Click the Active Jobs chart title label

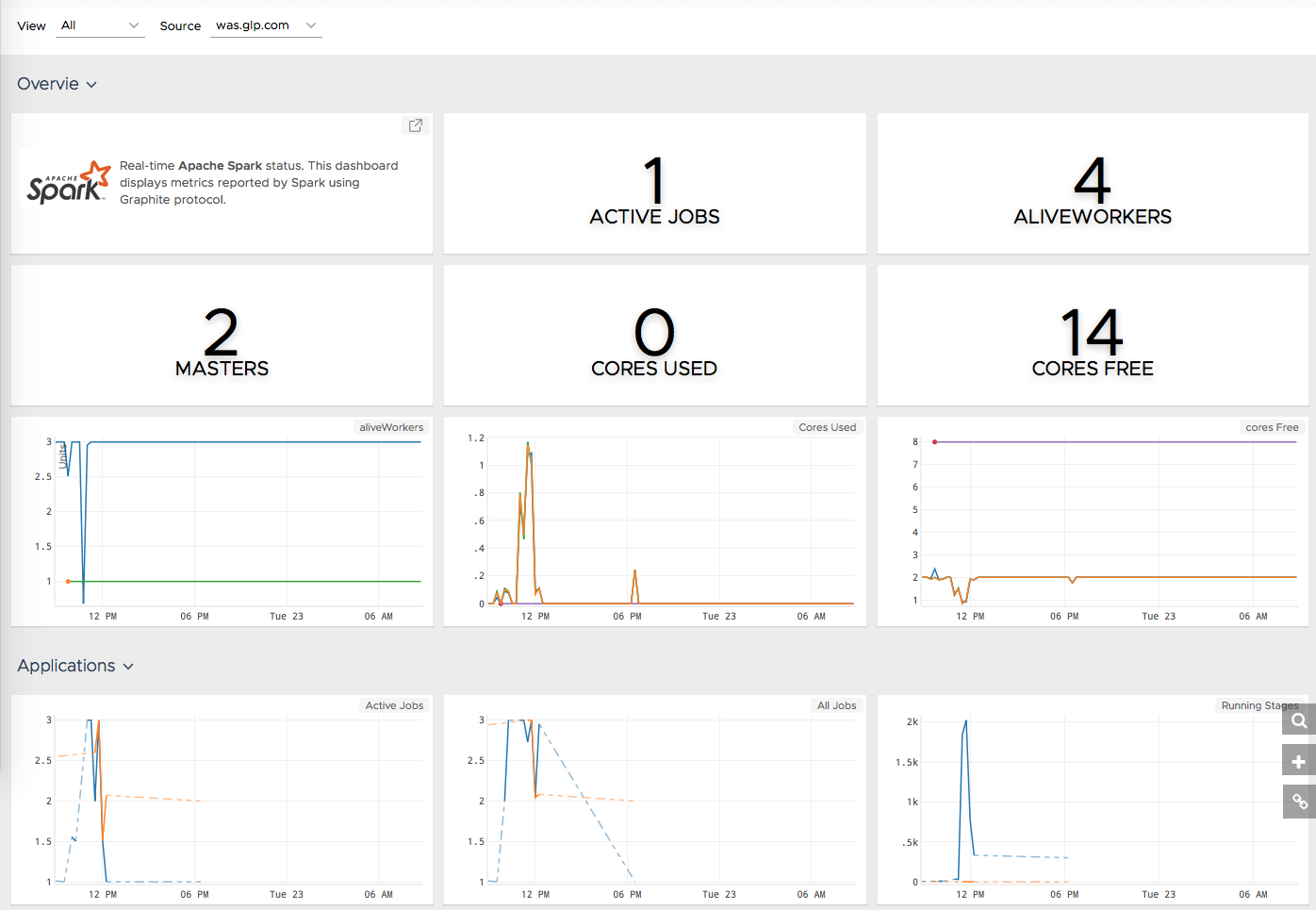[x=394, y=705]
